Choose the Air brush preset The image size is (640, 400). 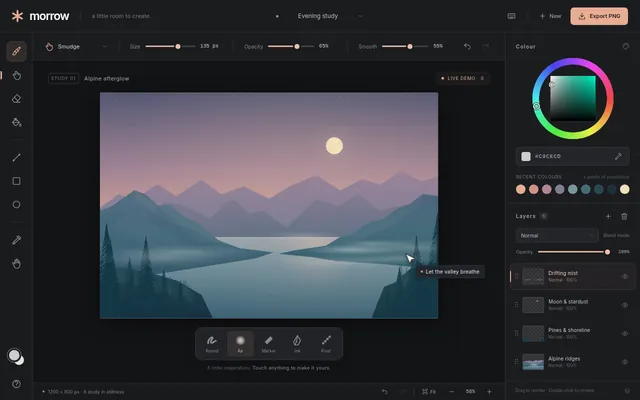(240, 344)
